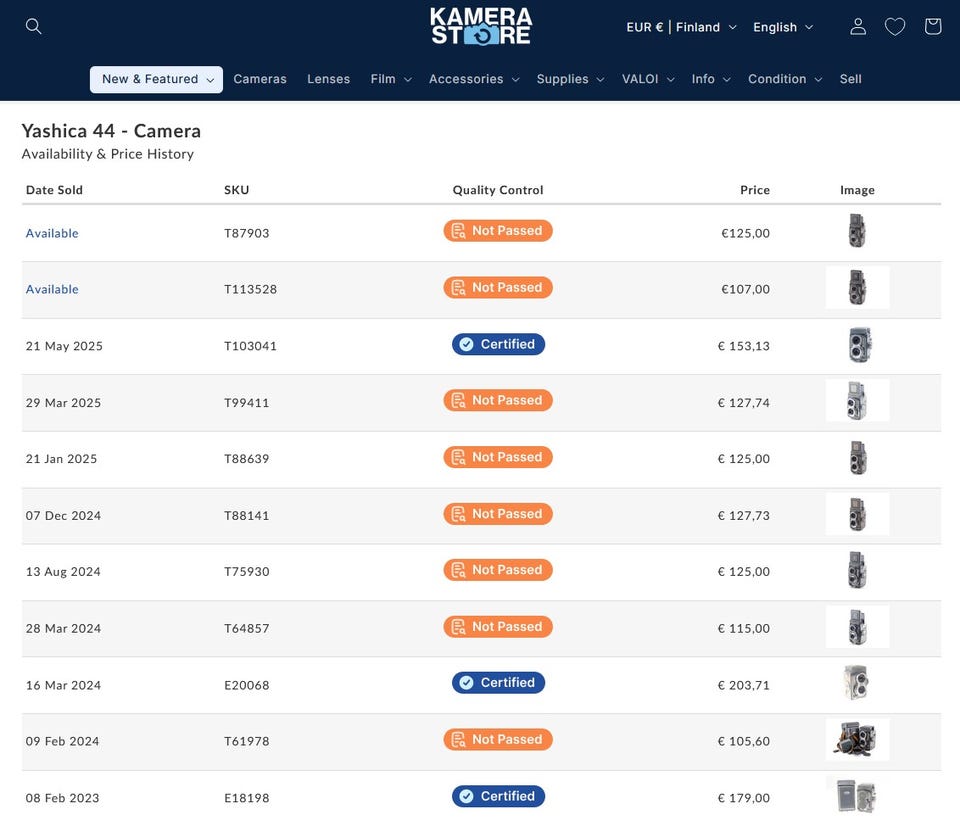
Task: Expand the Condition menu
Action: click(x=785, y=79)
